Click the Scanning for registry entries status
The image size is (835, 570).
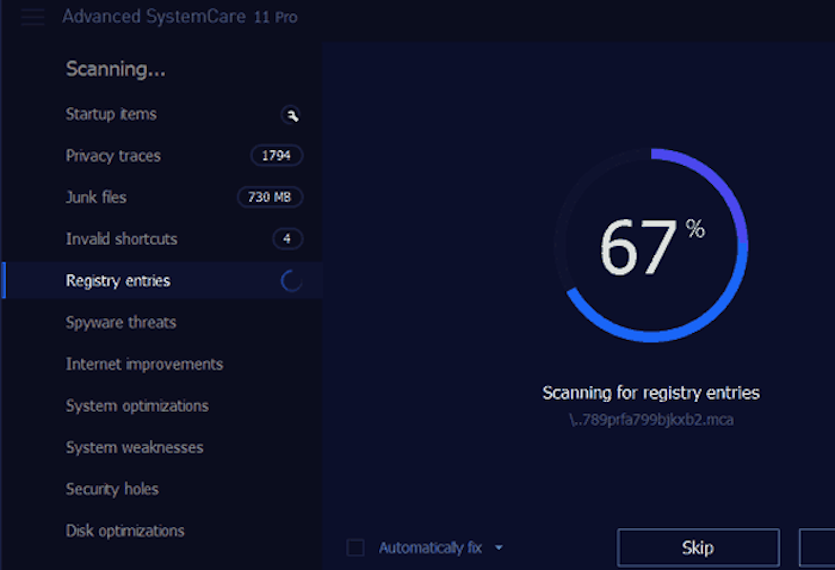pyautogui.click(x=651, y=393)
